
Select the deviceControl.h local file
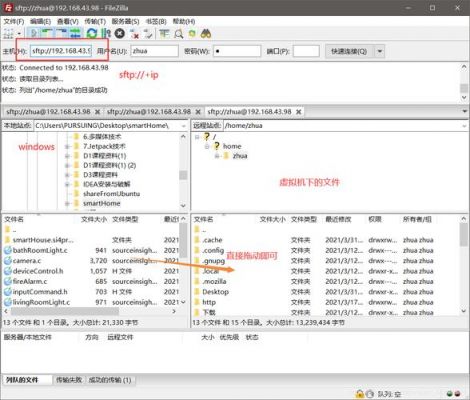(x=38, y=271)
